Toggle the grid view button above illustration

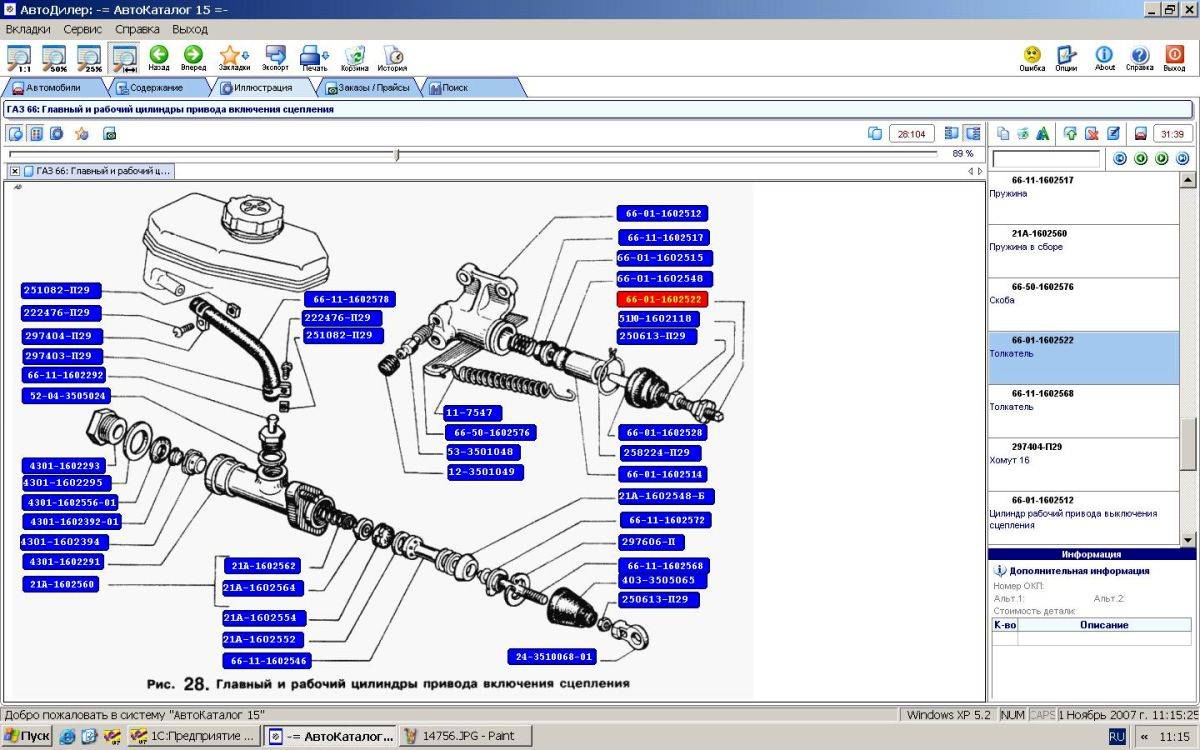(35, 133)
